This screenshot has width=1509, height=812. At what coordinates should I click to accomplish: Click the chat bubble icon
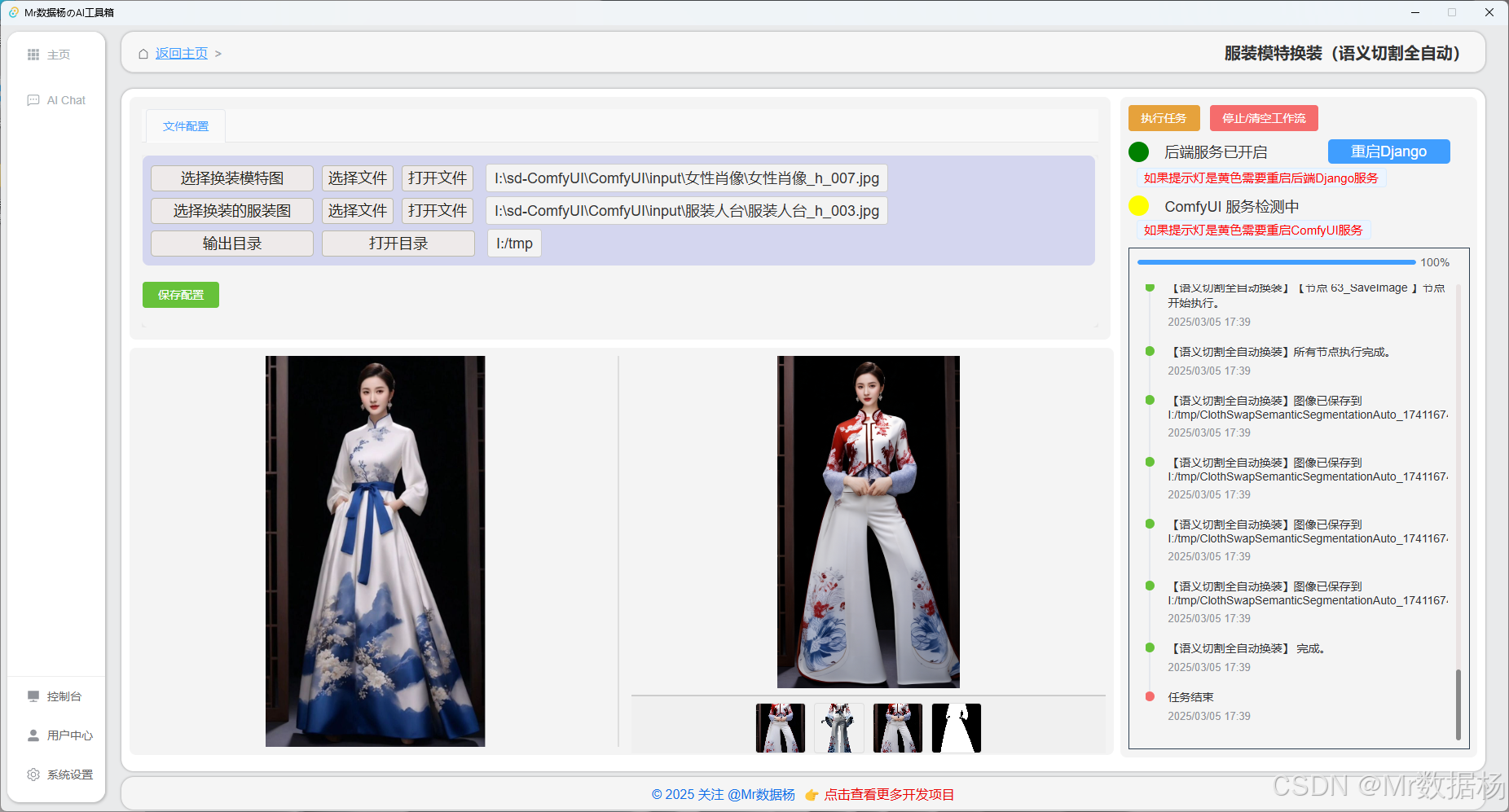click(33, 100)
